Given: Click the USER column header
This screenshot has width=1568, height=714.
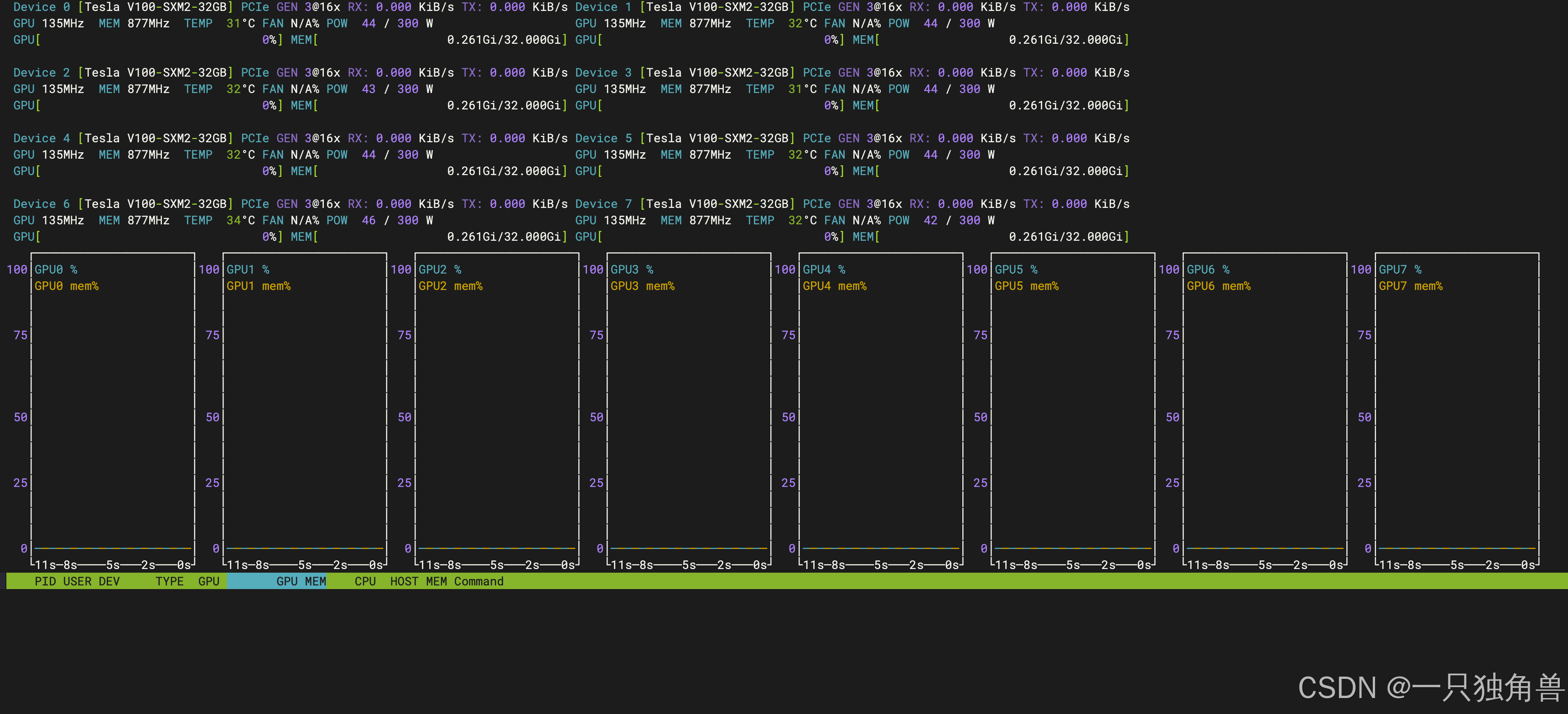Looking at the screenshot, I should (x=77, y=581).
